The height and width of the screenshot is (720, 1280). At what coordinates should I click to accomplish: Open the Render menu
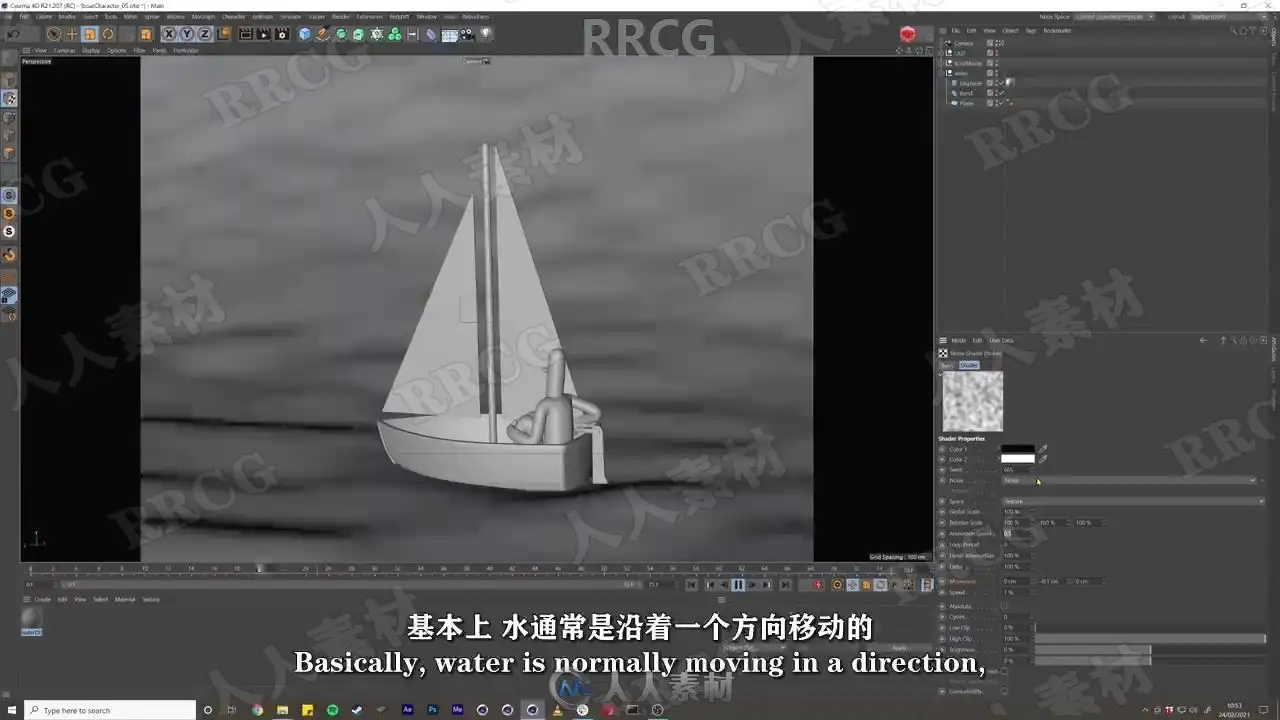(x=341, y=17)
